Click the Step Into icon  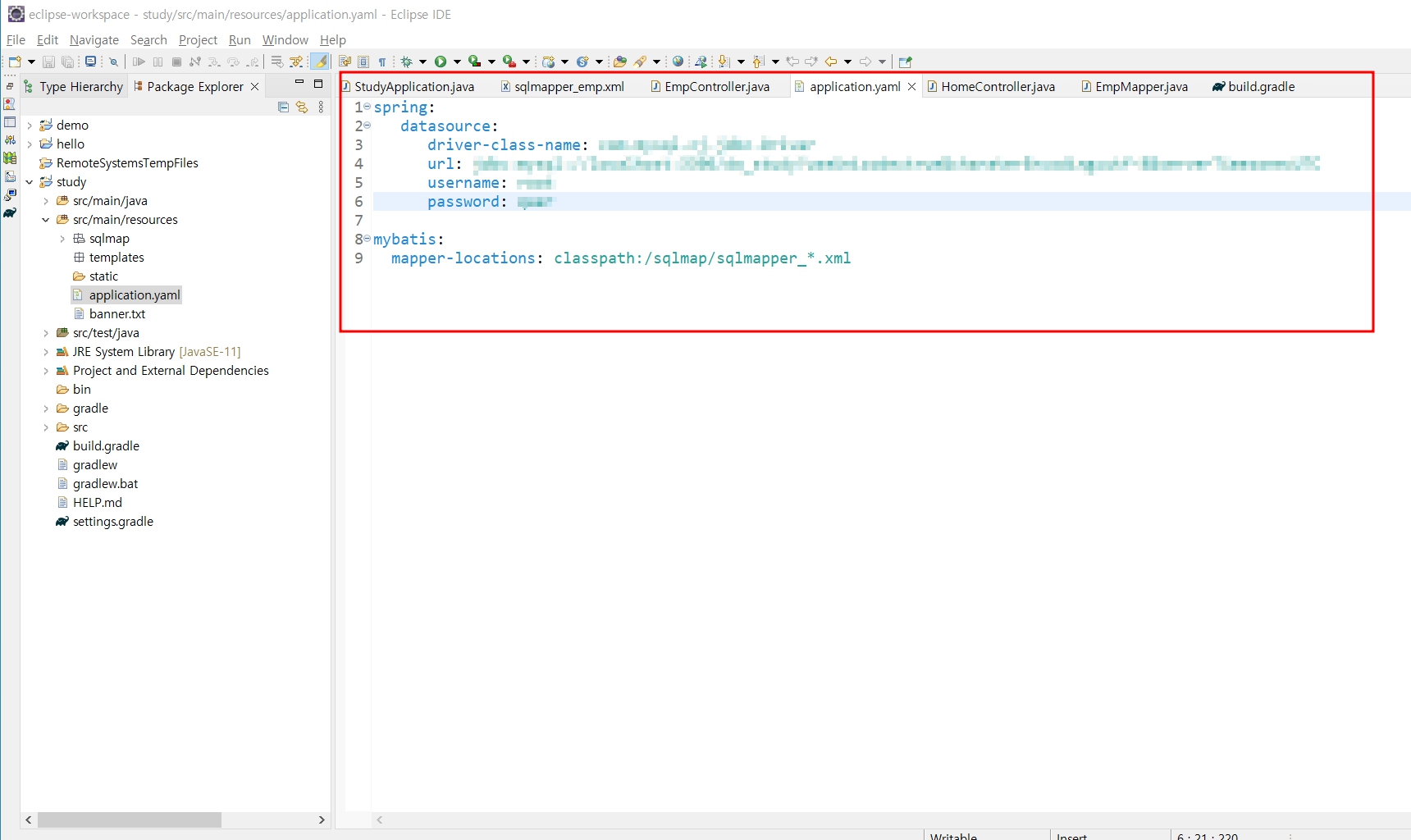coord(214,62)
